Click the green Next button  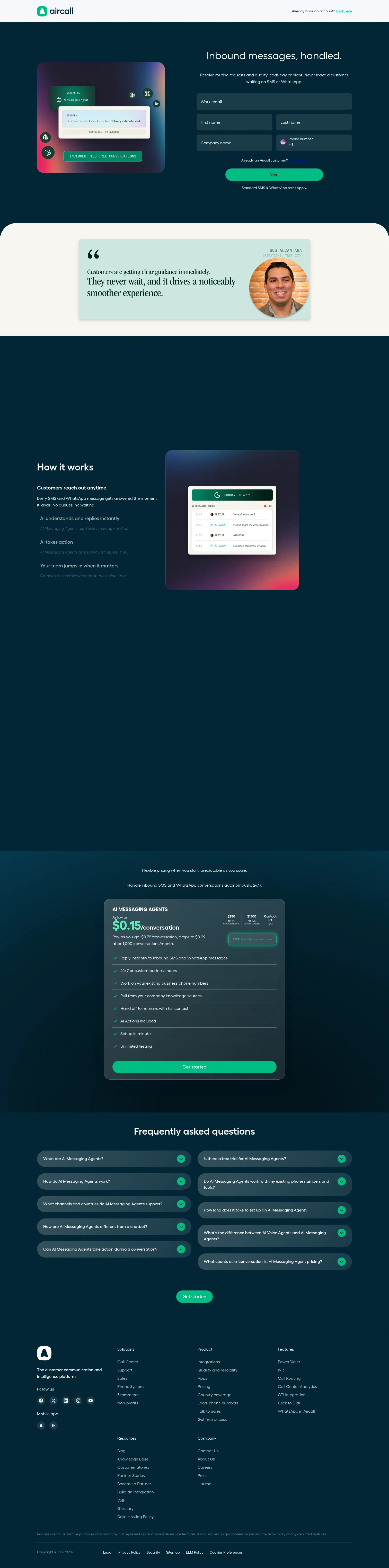coord(274,175)
